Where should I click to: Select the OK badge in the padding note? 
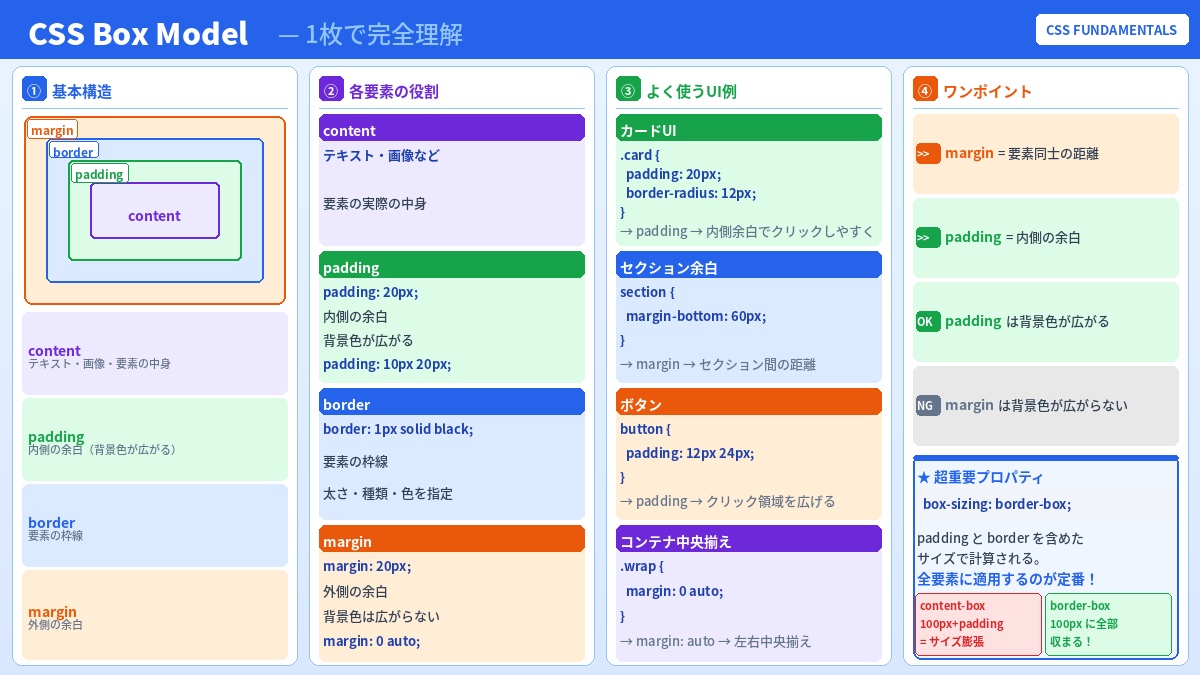(927, 322)
